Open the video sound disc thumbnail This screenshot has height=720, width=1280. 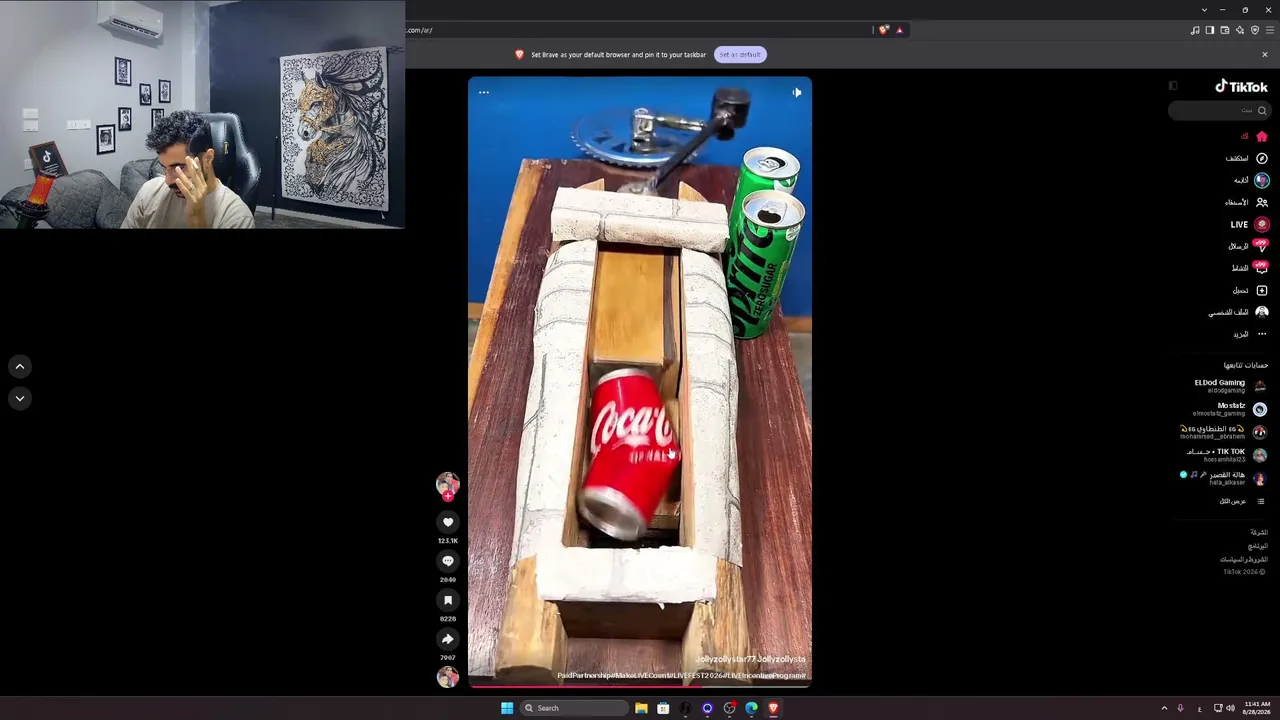tap(448, 677)
